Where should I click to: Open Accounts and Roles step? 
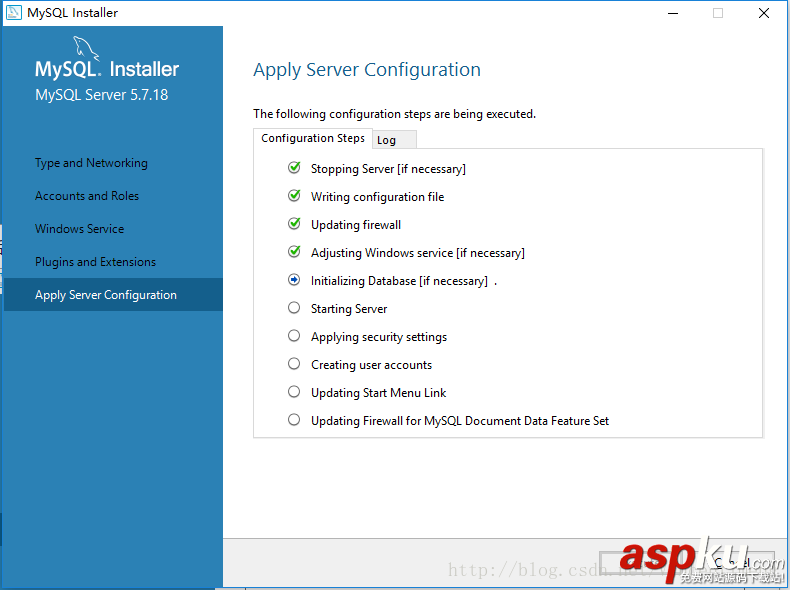tap(87, 196)
